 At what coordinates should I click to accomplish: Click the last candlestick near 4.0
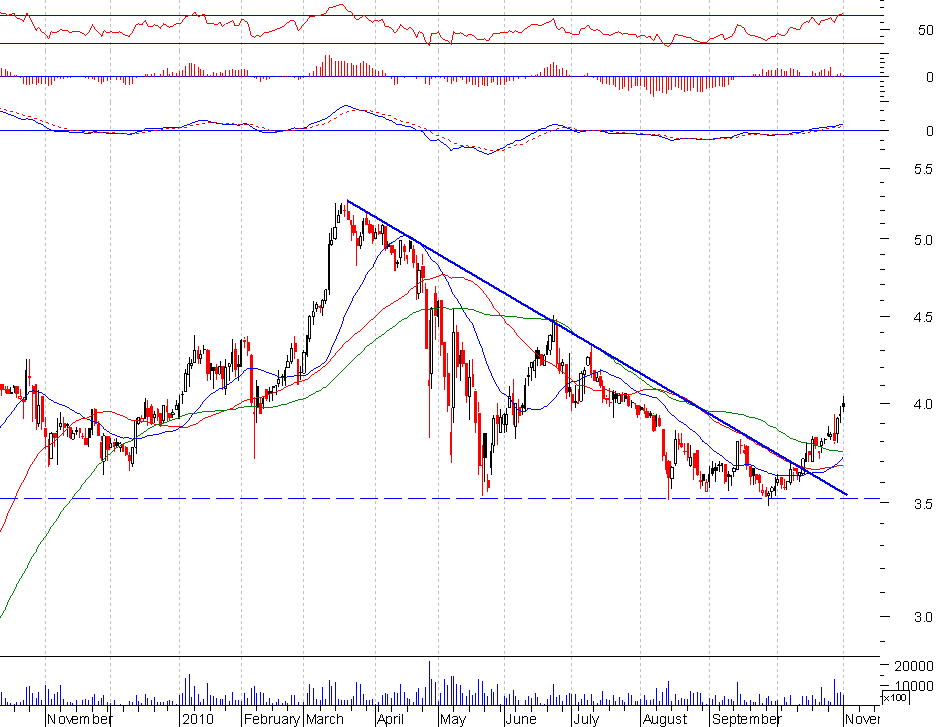click(x=843, y=403)
